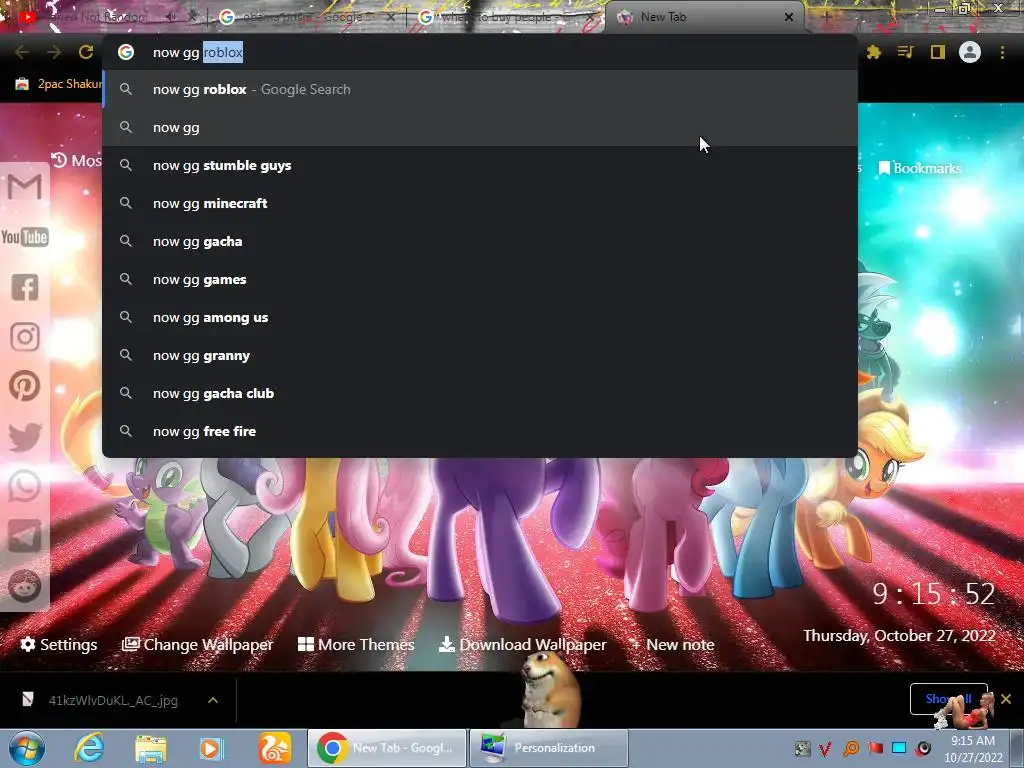Open the Chrome three-dot menu
Screen dimensions: 1024x768
1002,52
